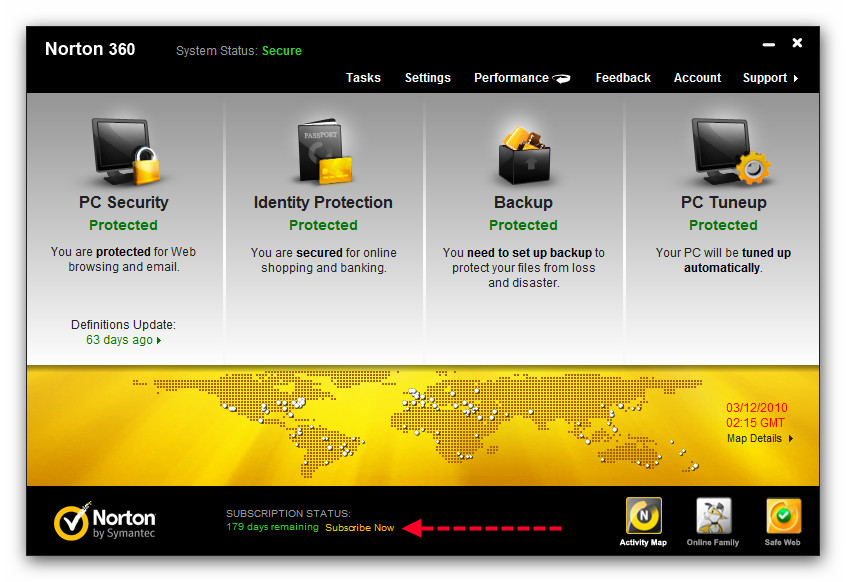Click Protected status under Identity Protection

323,225
